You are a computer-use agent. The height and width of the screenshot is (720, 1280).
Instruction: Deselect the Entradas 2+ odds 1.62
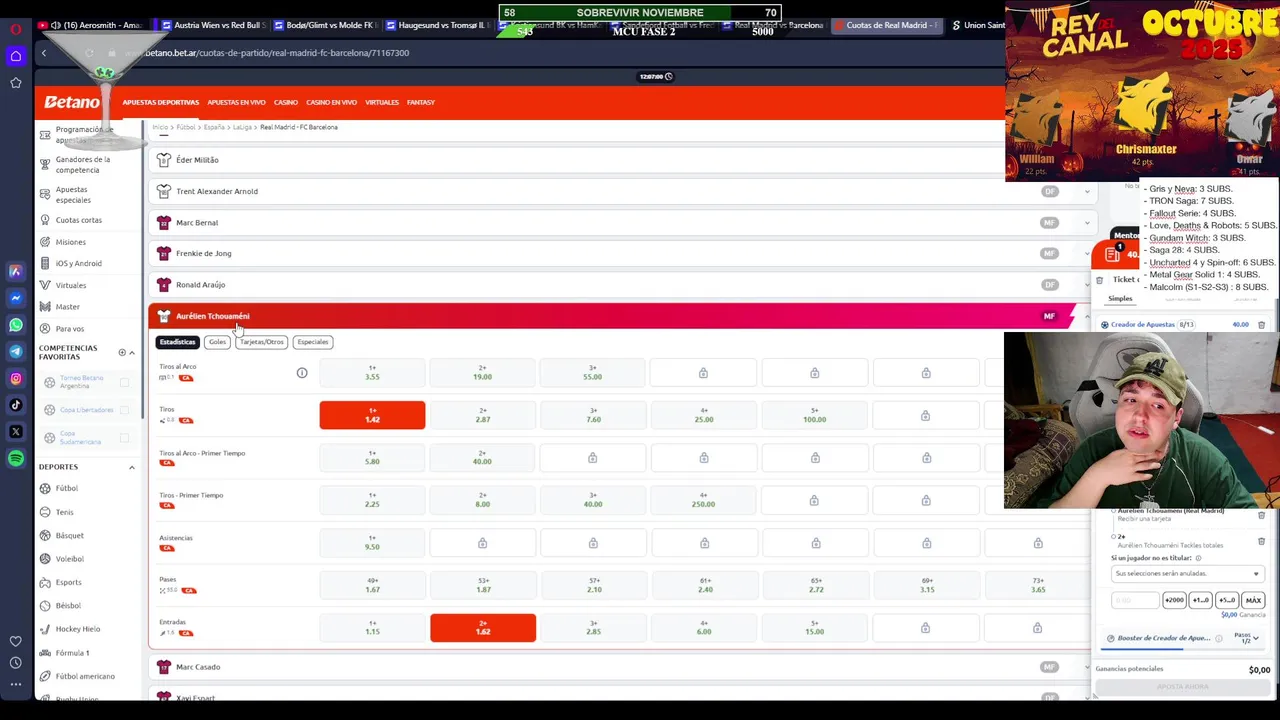pos(483,628)
